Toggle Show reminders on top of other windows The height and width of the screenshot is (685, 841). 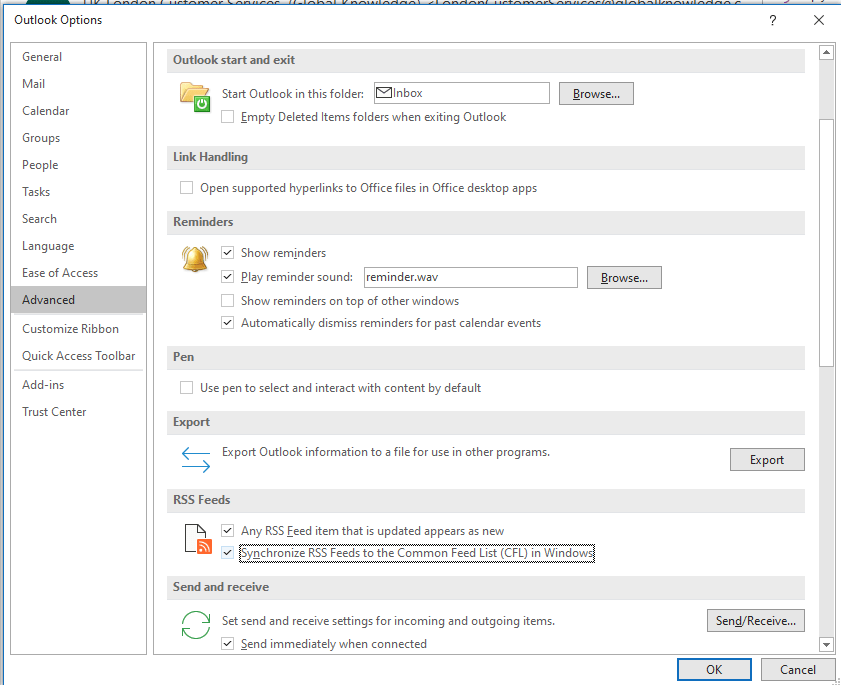(x=228, y=301)
